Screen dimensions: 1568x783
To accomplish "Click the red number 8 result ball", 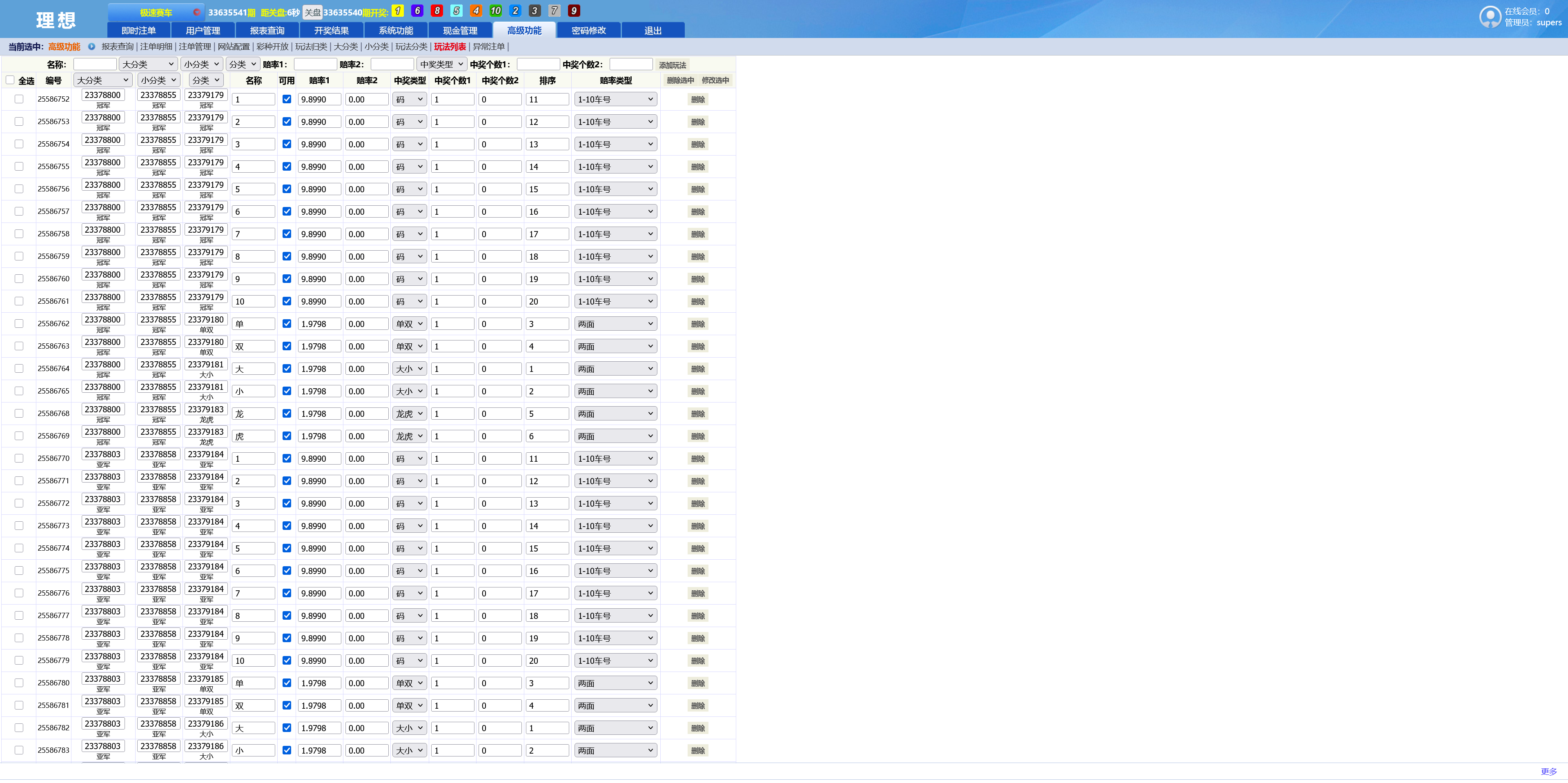I will point(437,11).
